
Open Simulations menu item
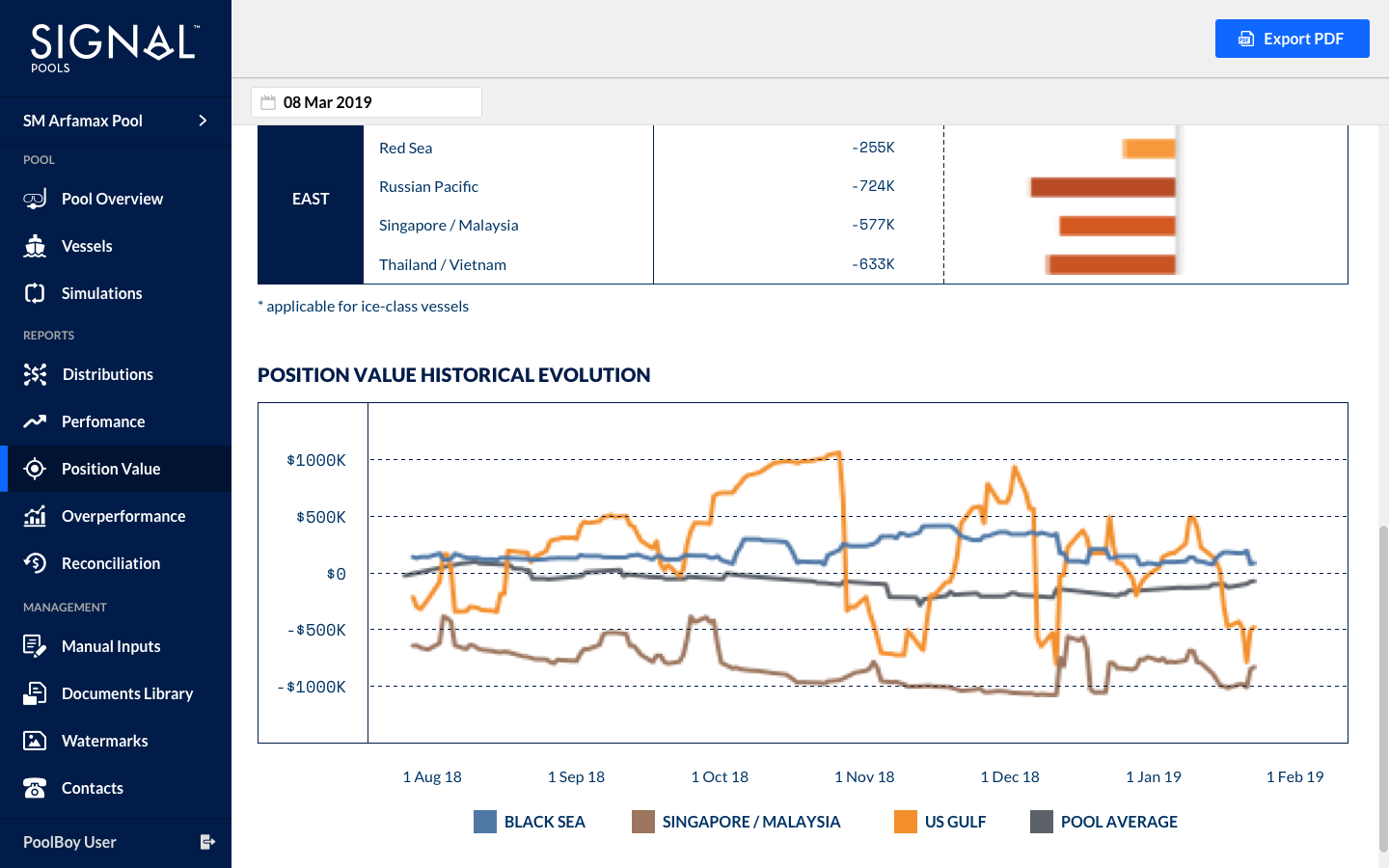116,293
